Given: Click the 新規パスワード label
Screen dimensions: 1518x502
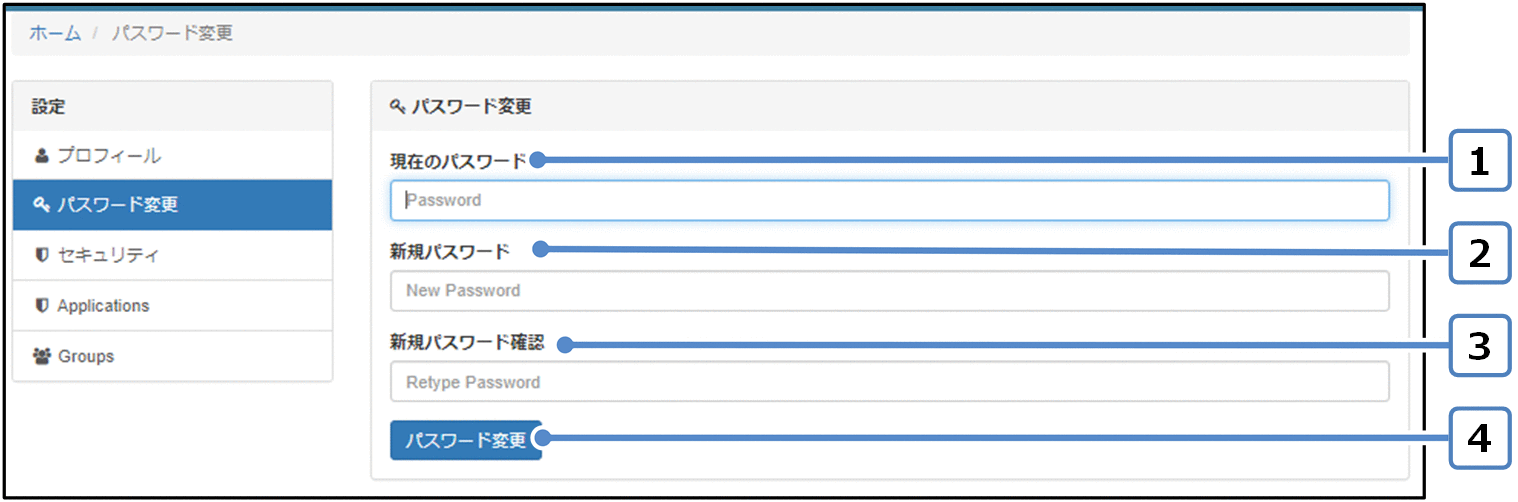Looking at the screenshot, I should pos(450,251).
